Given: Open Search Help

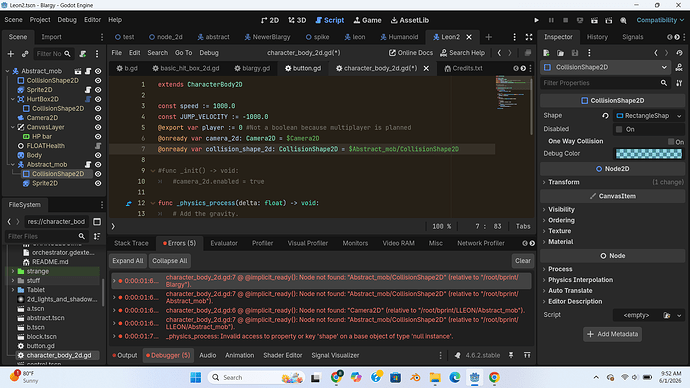Looking at the screenshot, I should tap(462, 53).
